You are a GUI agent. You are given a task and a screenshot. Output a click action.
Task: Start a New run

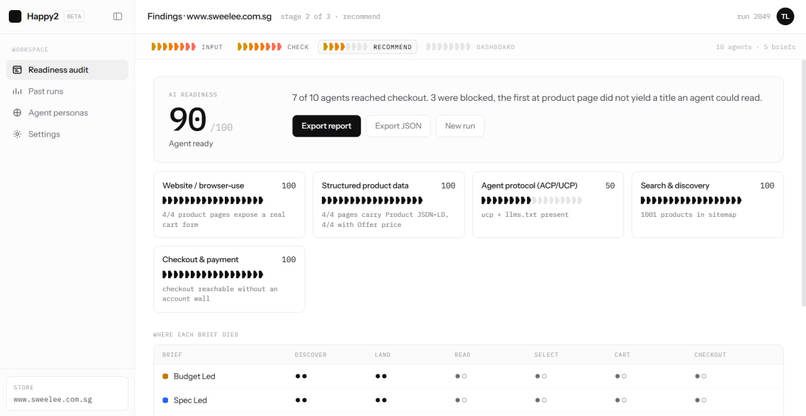(460, 126)
